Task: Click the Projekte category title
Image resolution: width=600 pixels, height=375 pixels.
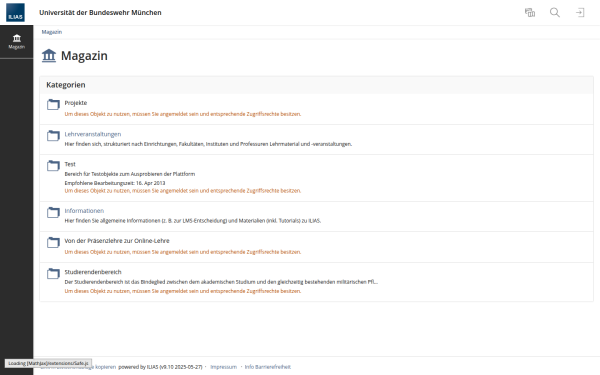Action: coord(76,103)
